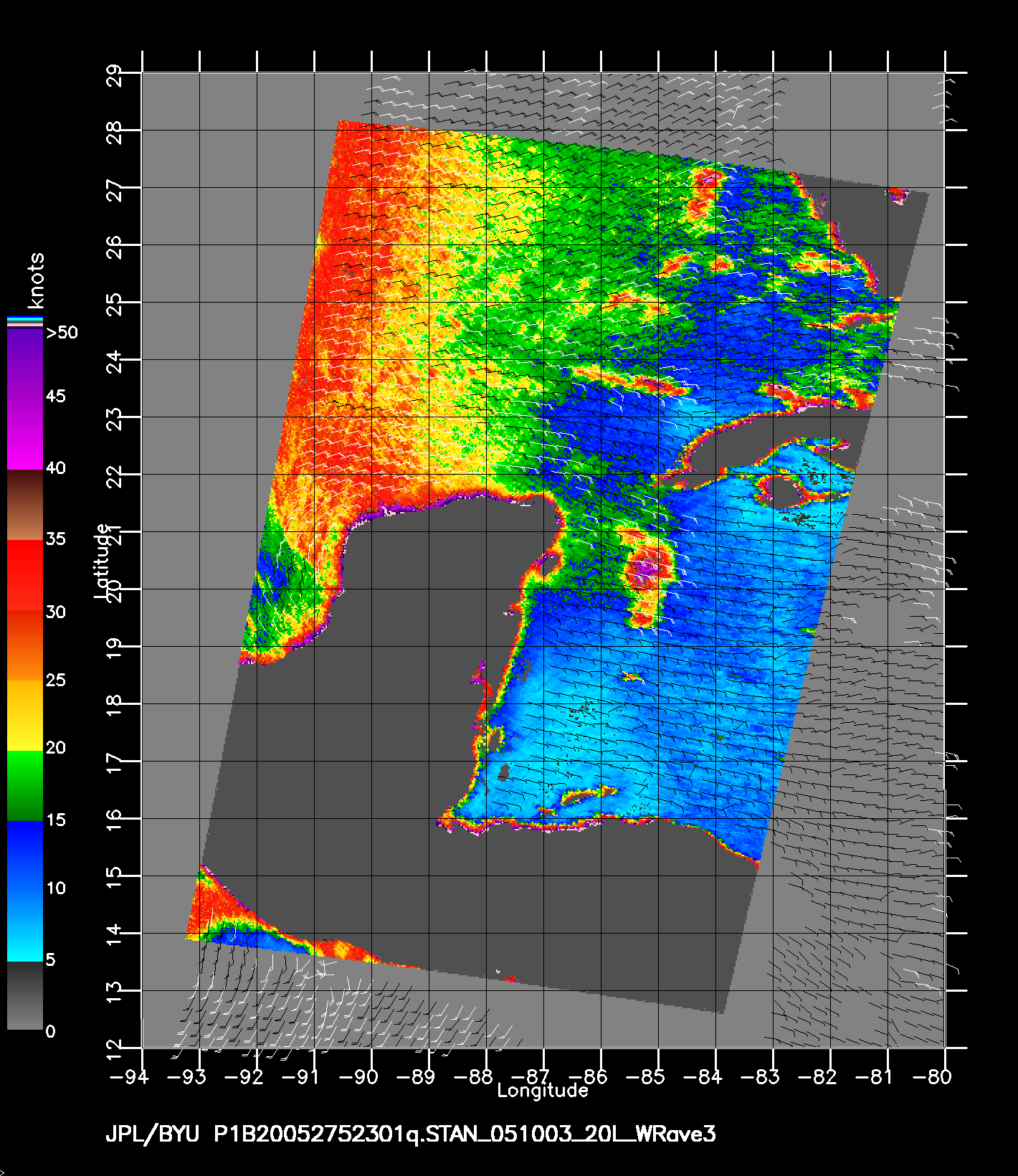Click the latitude tick label '13'
The height and width of the screenshot is (1176, 1018).
[115, 992]
